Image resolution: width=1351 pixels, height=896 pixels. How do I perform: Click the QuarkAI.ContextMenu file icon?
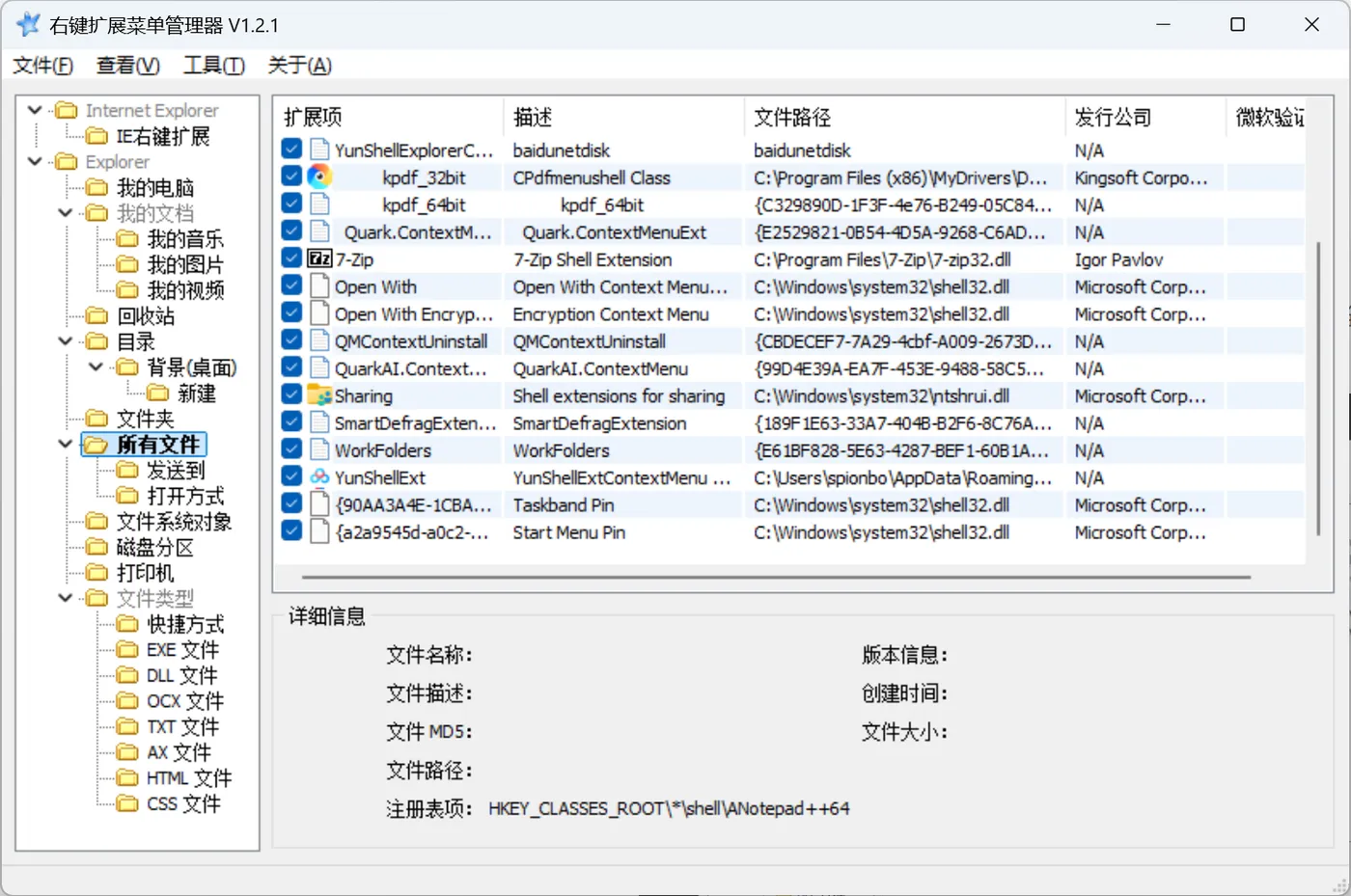pos(319,367)
